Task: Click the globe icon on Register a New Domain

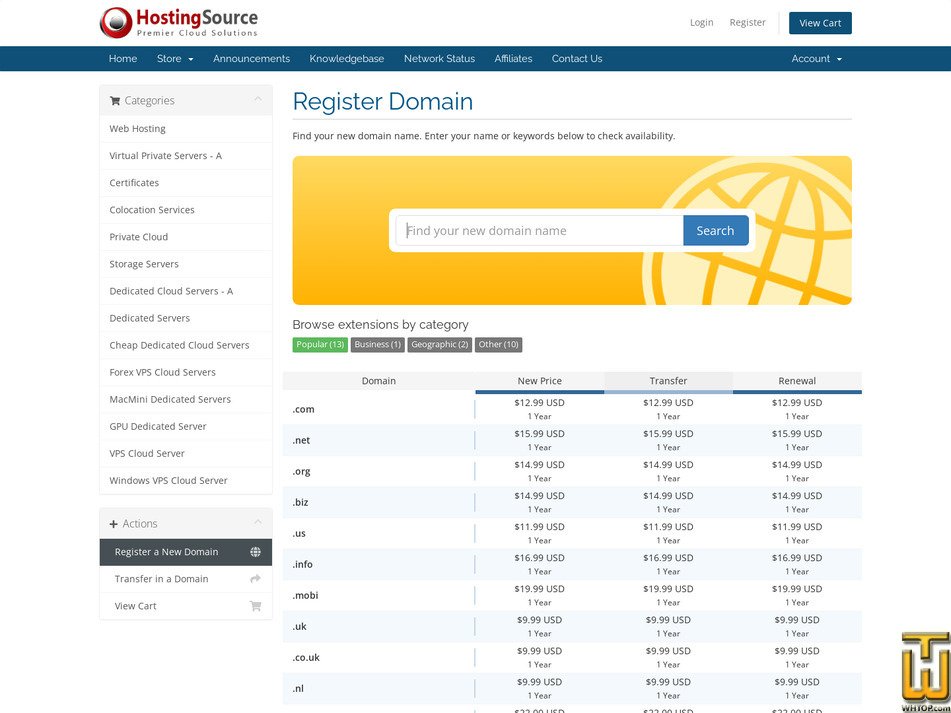Action: tap(257, 551)
